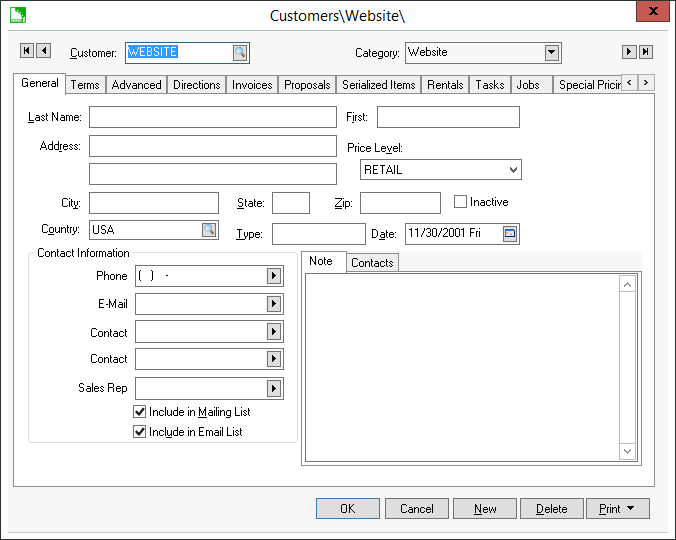Viewport: 676px width, 540px height.
Task: Click the Delete button
Action: pyautogui.click(x=551, y=509)
